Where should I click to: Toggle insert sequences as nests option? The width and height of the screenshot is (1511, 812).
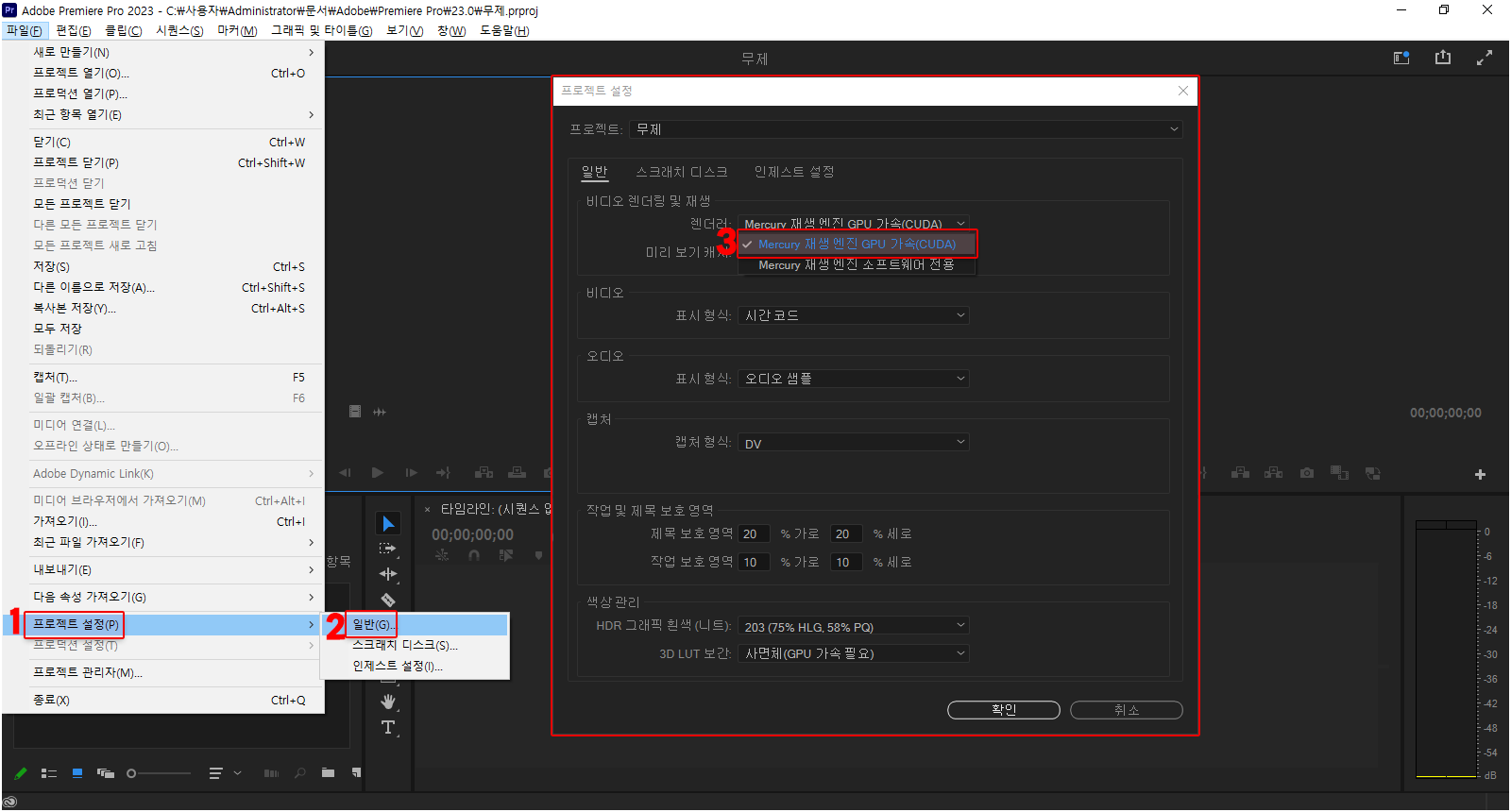442,555
